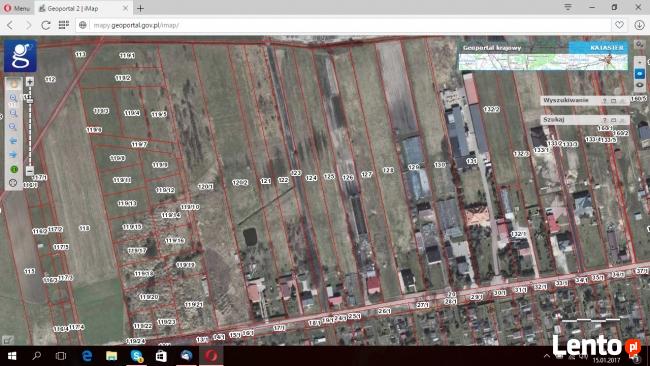Image resolution: width=650 pixels, height=366 pixels.
Task: Open map settings gear icon
Action: click(640, 44)
